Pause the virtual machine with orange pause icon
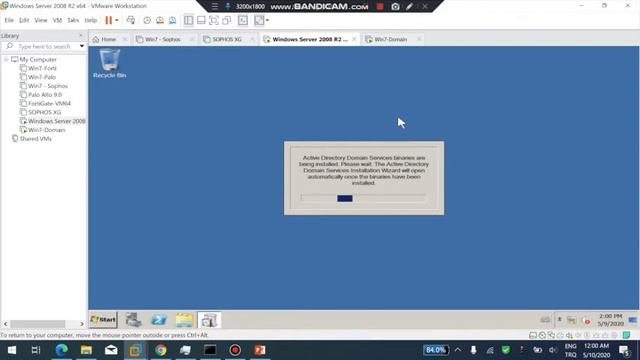The width and height of the screenshot is (640, 360). click(108, 20)
